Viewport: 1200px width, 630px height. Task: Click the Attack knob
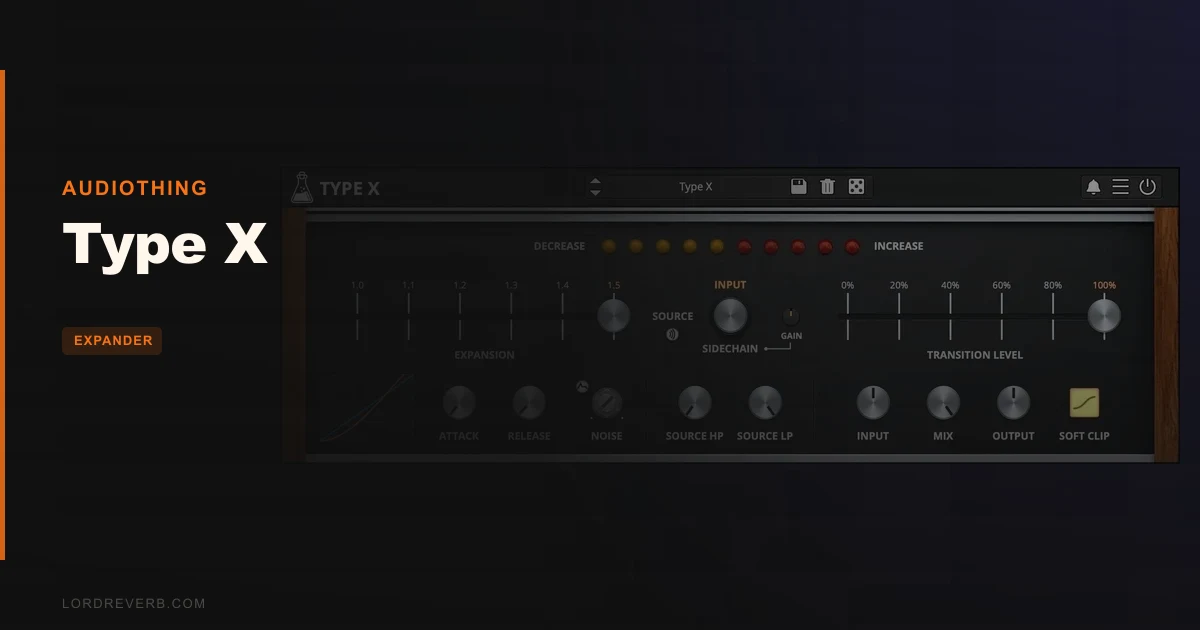click(459, 403)
